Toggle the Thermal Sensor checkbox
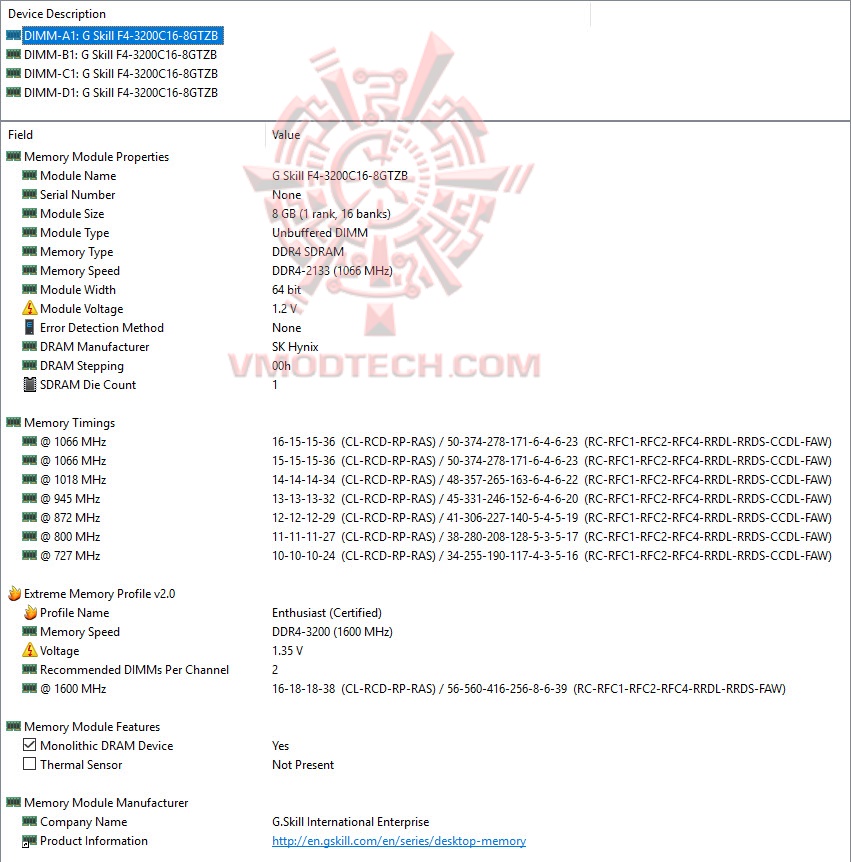851x862 pixels. 30,764
